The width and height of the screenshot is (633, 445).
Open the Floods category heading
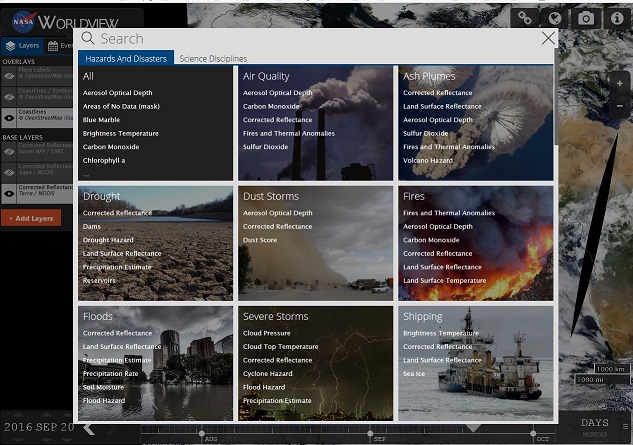click(98, 316)
